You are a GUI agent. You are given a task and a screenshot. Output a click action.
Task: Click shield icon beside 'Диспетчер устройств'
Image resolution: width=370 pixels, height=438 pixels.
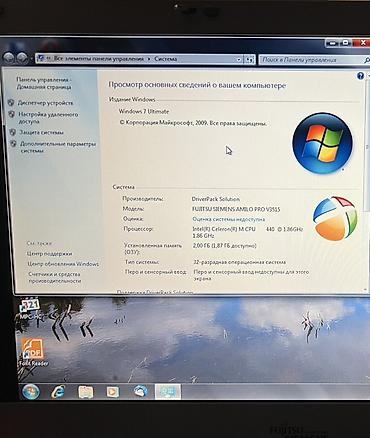click(x=11, y=103)
